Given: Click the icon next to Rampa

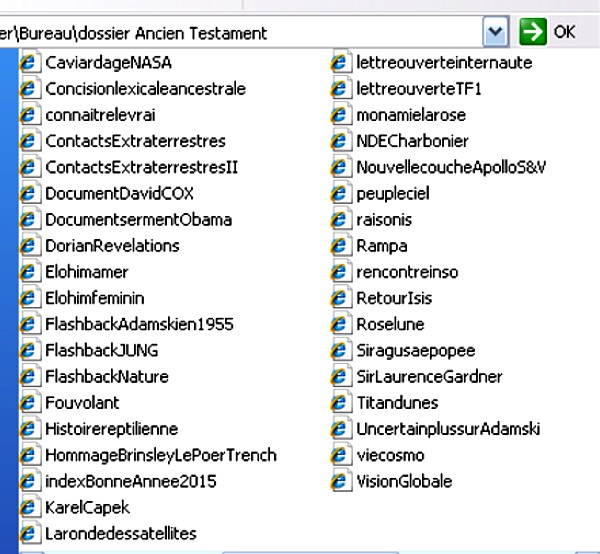Looking at the screenshot, I should tap(342, 246).
